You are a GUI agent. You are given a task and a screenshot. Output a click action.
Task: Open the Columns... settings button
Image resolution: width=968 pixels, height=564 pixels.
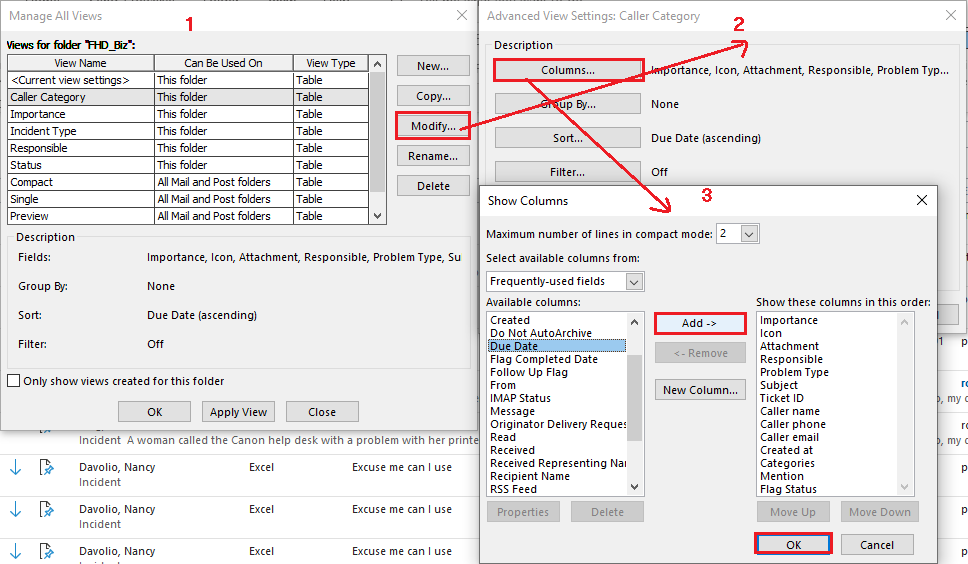pyautogui.click(x=567, y=70)
